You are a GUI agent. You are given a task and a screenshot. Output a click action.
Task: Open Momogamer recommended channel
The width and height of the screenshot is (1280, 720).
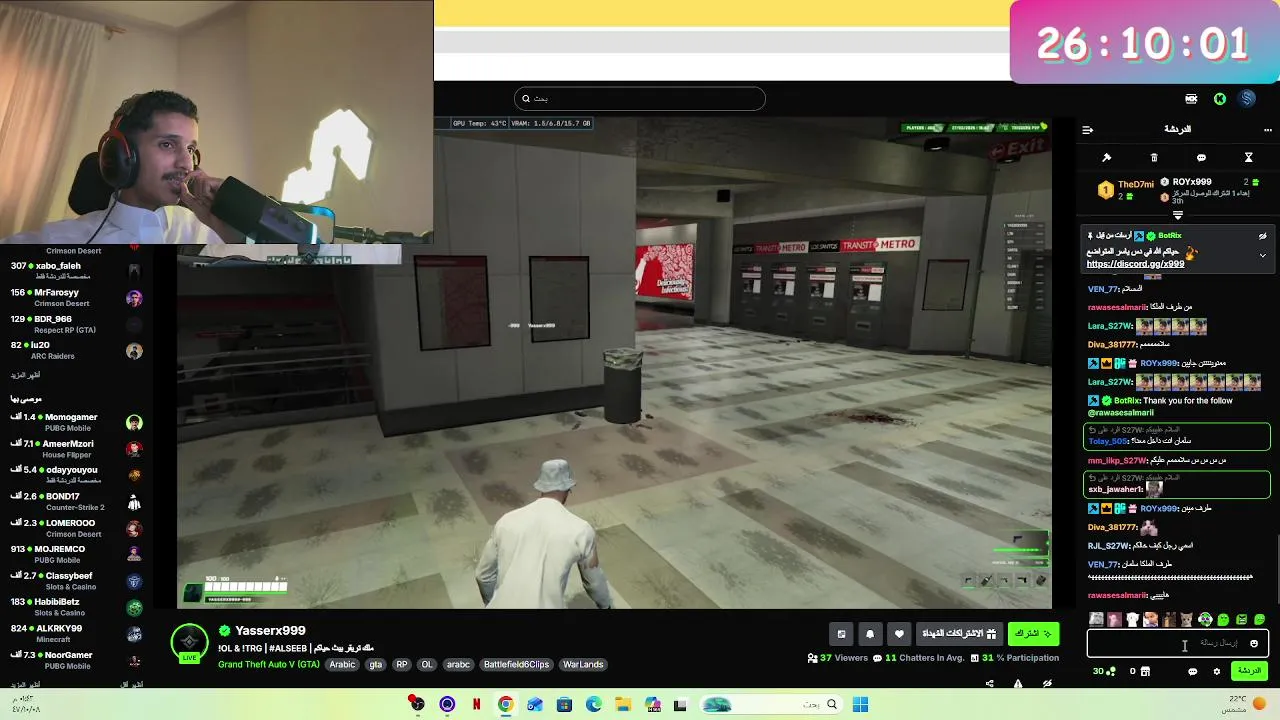coord(76,422)
